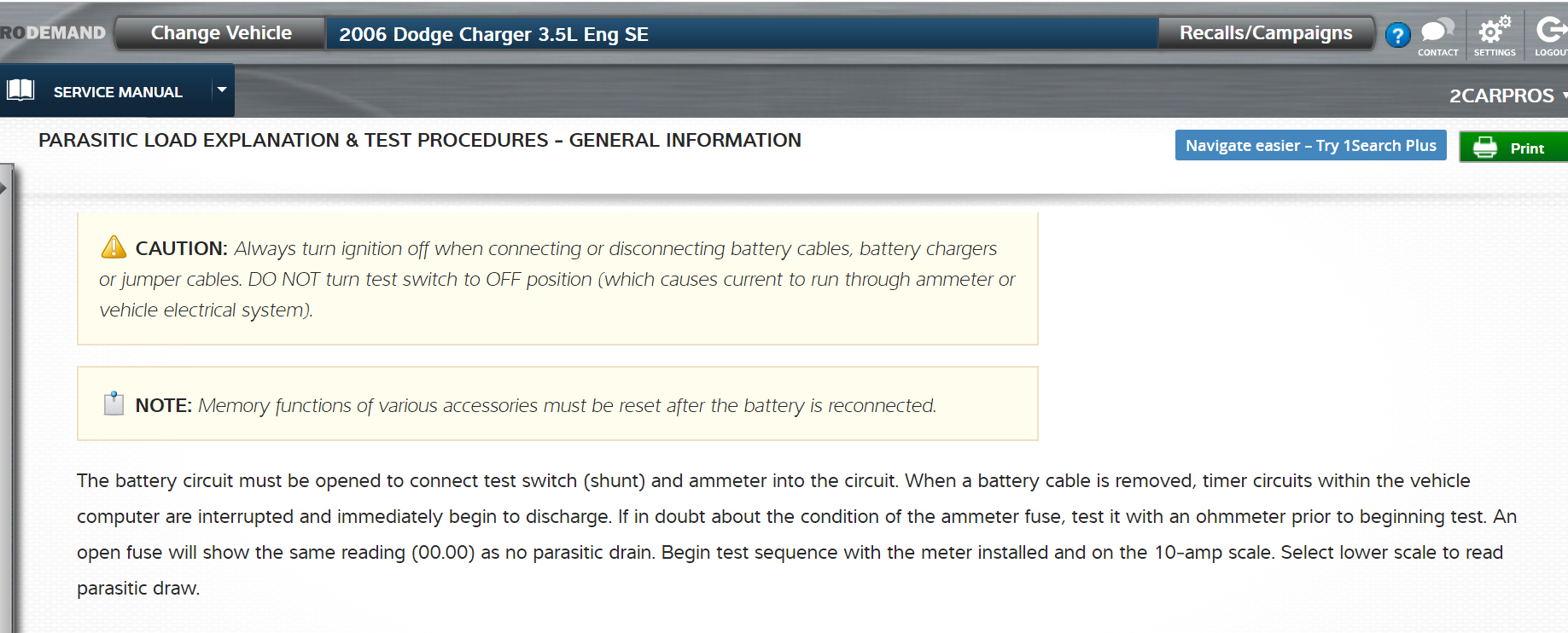This screenshot has width=1568, height=633.
Task: Click the green Print button label
Action: [1527, 148]
